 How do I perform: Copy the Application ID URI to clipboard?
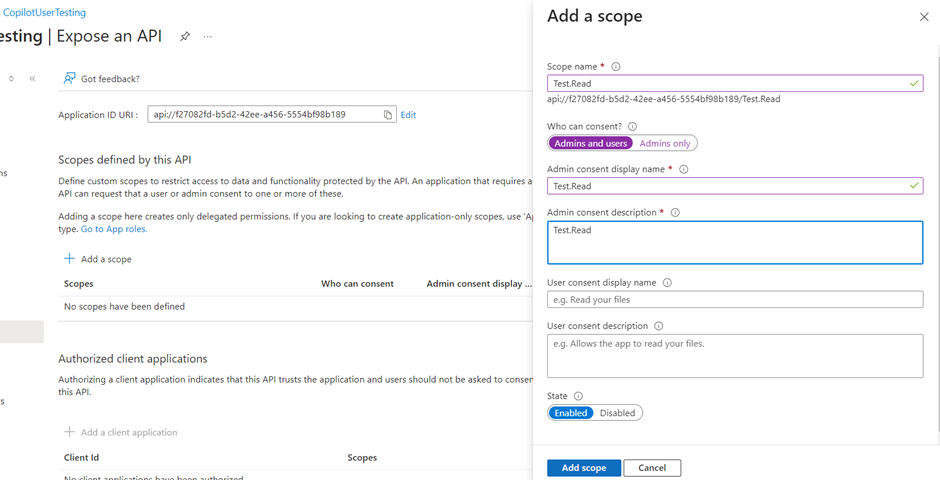[388, 115]
